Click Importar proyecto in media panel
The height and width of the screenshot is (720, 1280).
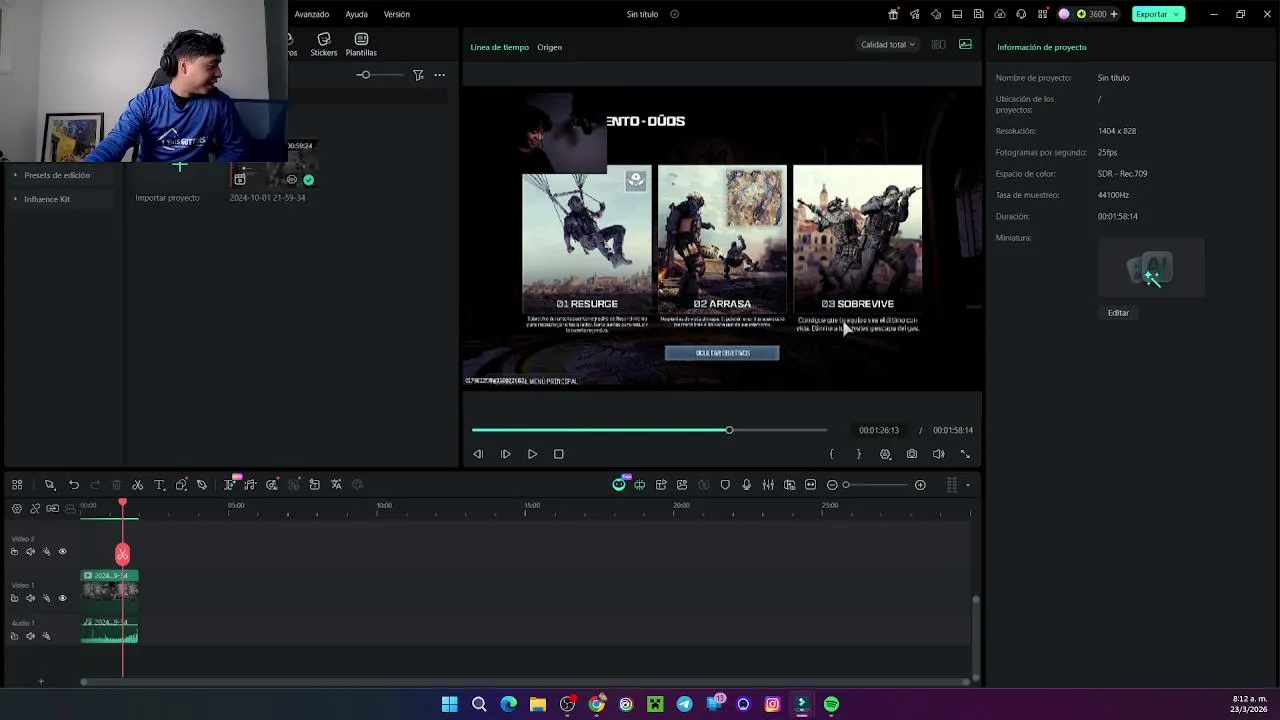[167, 198]
